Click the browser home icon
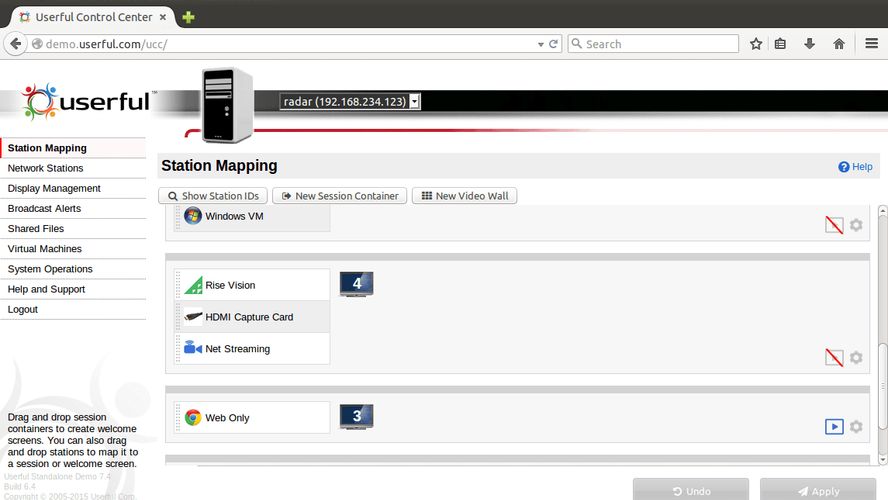 coord(839,44)
